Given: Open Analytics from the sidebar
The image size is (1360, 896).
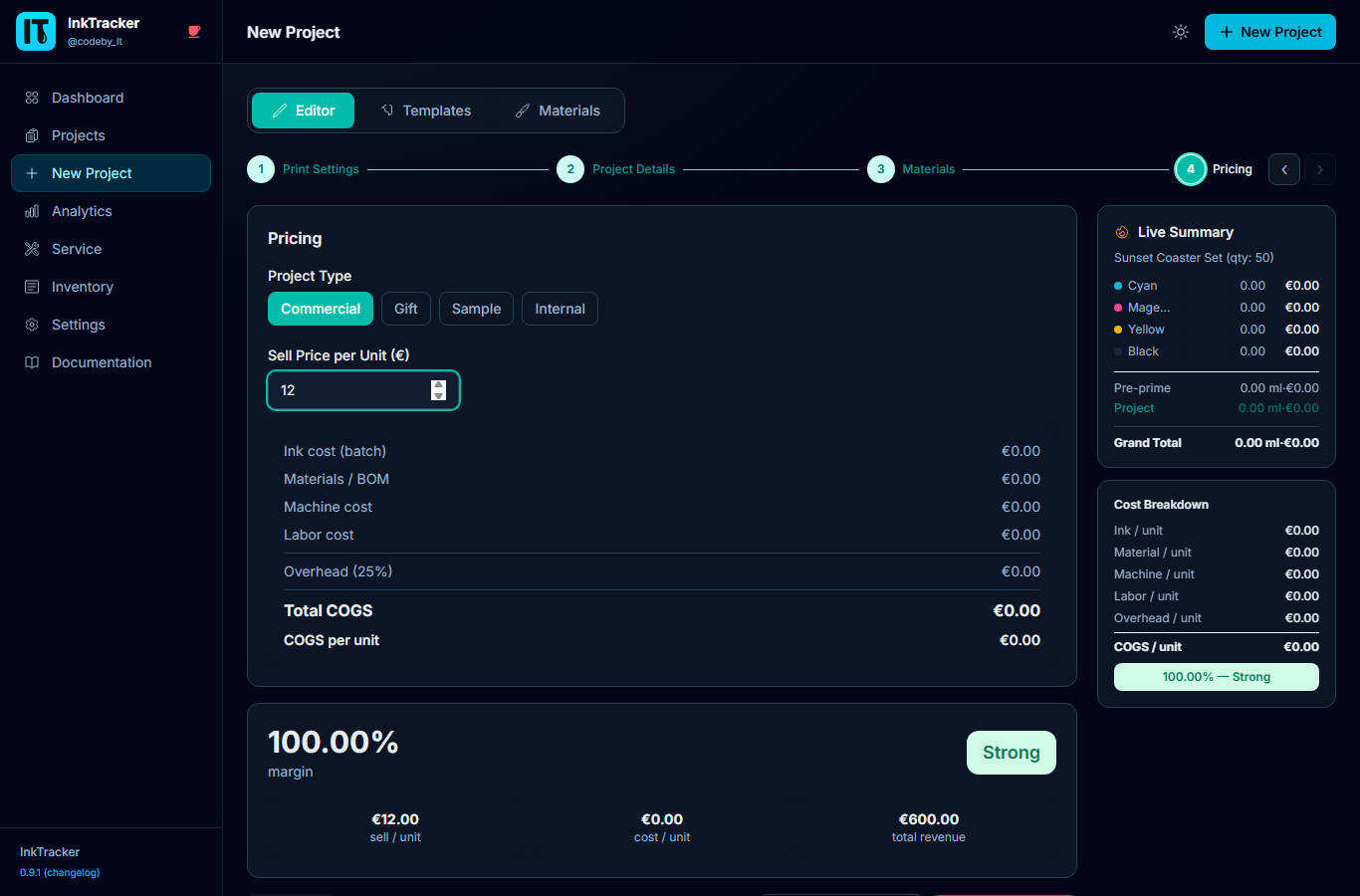Looking at the screenshot, I should tap(111, 211).
